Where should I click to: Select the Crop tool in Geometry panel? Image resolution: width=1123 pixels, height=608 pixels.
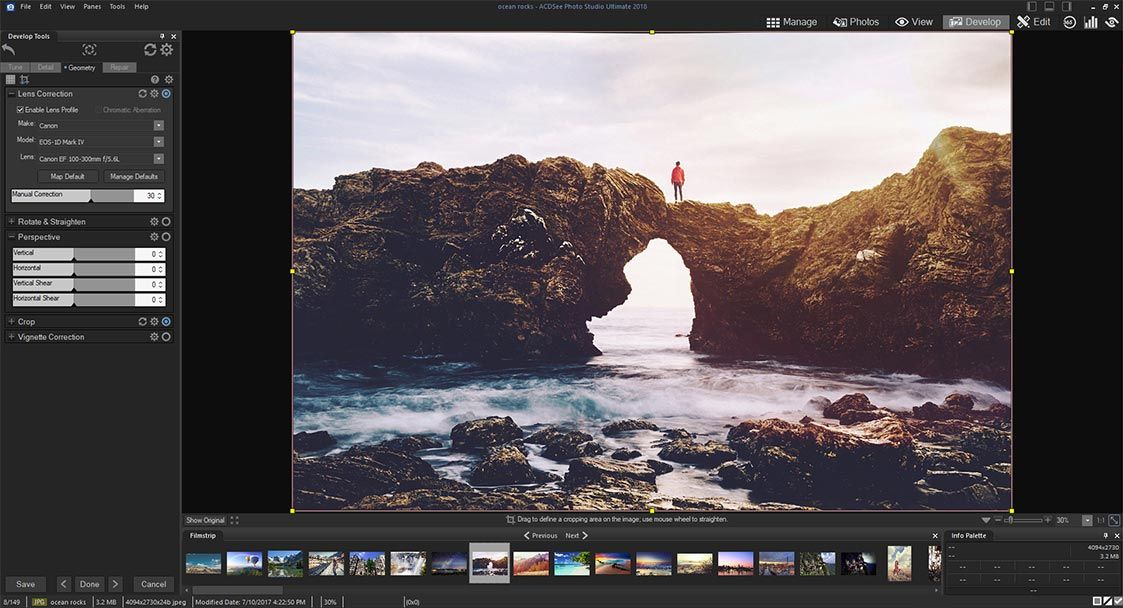pos(25,78)
